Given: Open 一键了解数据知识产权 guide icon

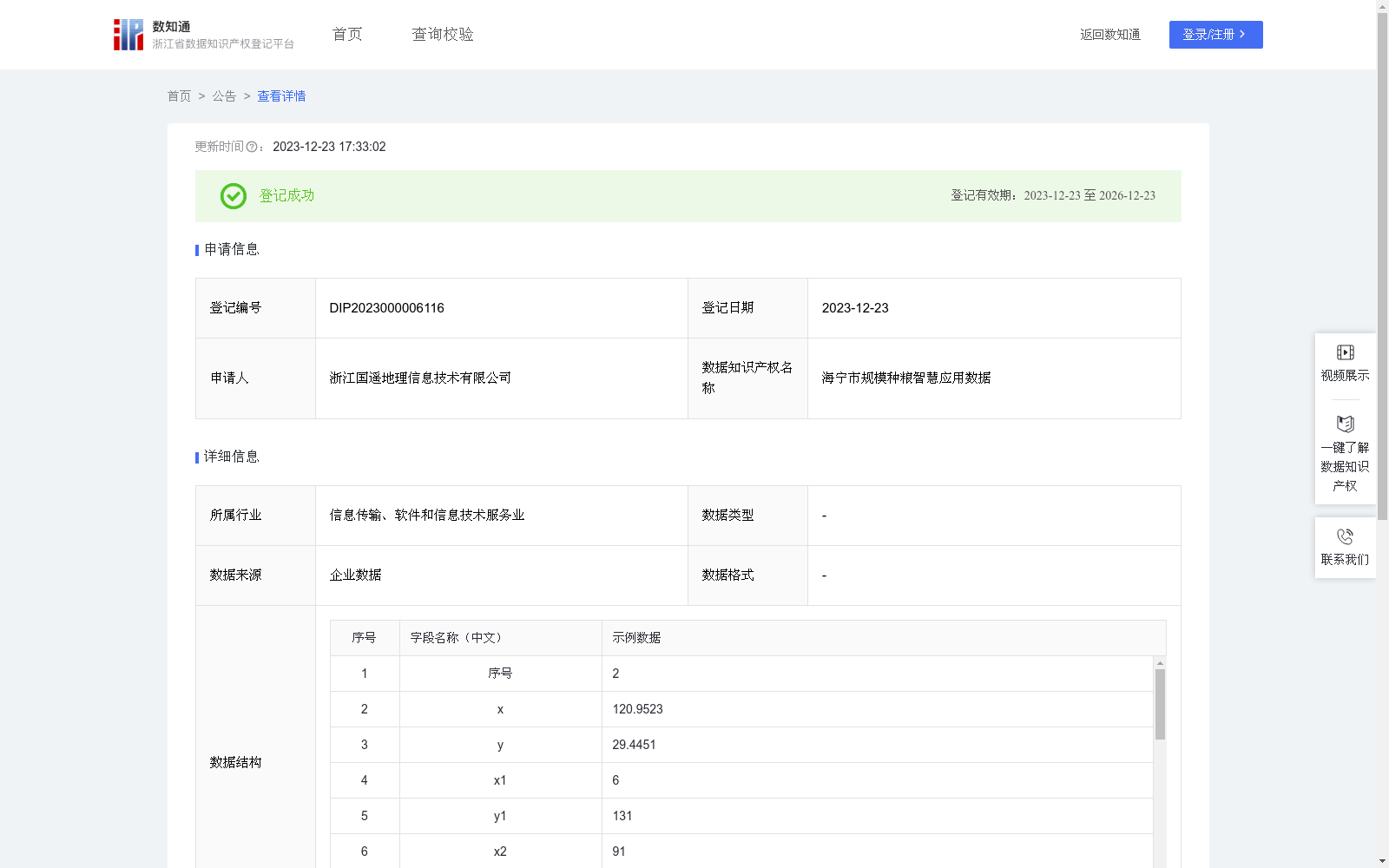Looking at the screenshot, I should 1345,424.
